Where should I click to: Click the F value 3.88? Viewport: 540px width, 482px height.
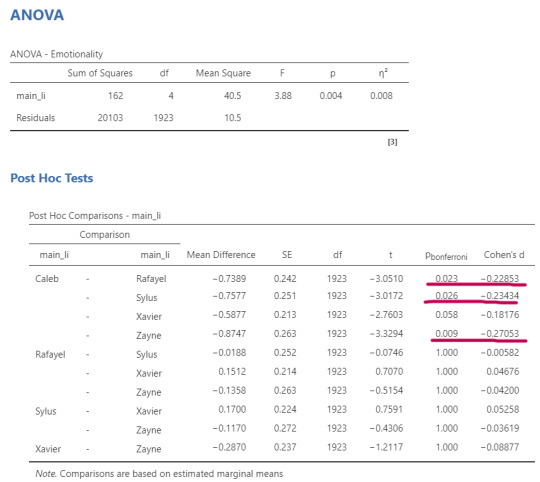pyautogui.click(x=283, y=95)
